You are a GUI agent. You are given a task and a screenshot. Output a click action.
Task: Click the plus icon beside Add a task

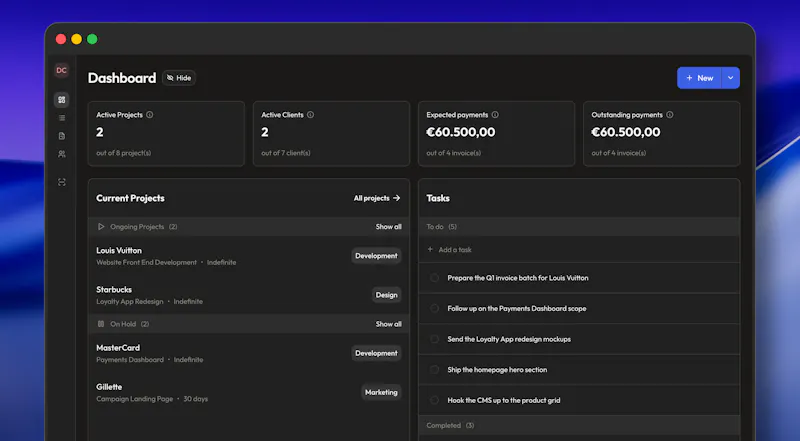coord(430,250)
